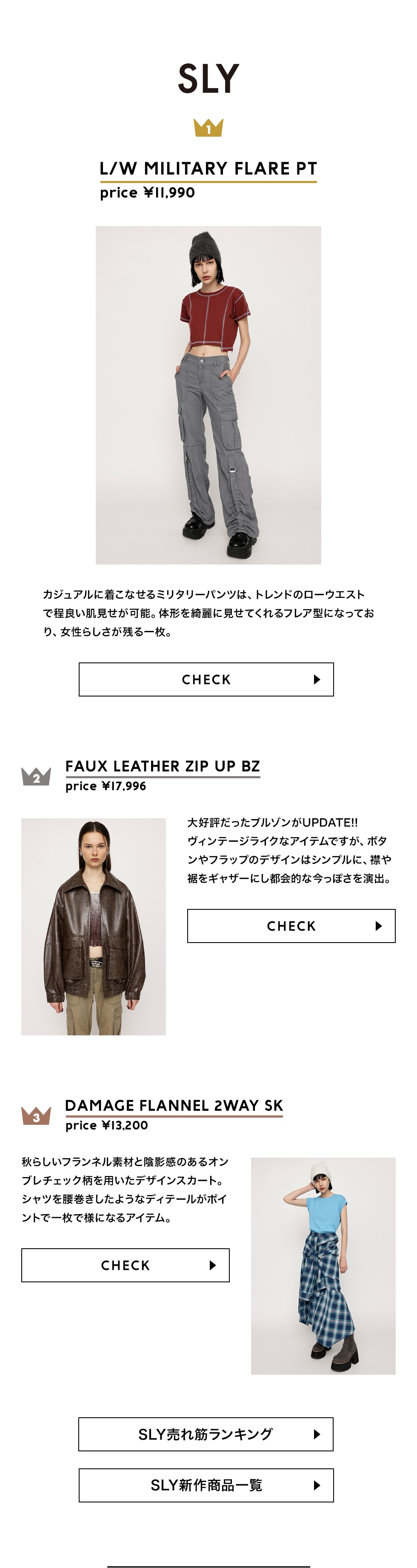
Task: Click CHECK button for faux leather blouson
Action: (291, 926)
